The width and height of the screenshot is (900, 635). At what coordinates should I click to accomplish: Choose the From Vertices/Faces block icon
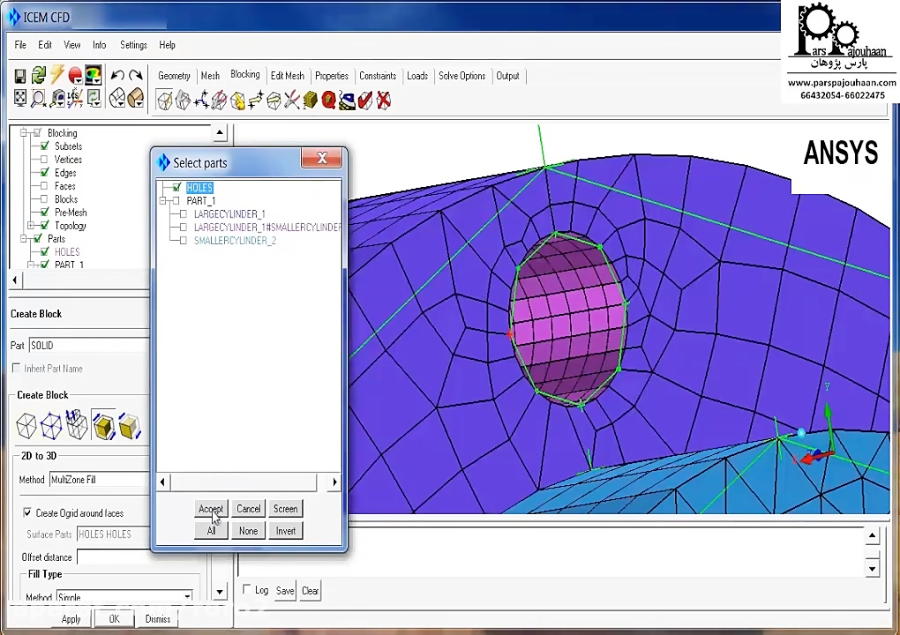[x=52, y=425]
